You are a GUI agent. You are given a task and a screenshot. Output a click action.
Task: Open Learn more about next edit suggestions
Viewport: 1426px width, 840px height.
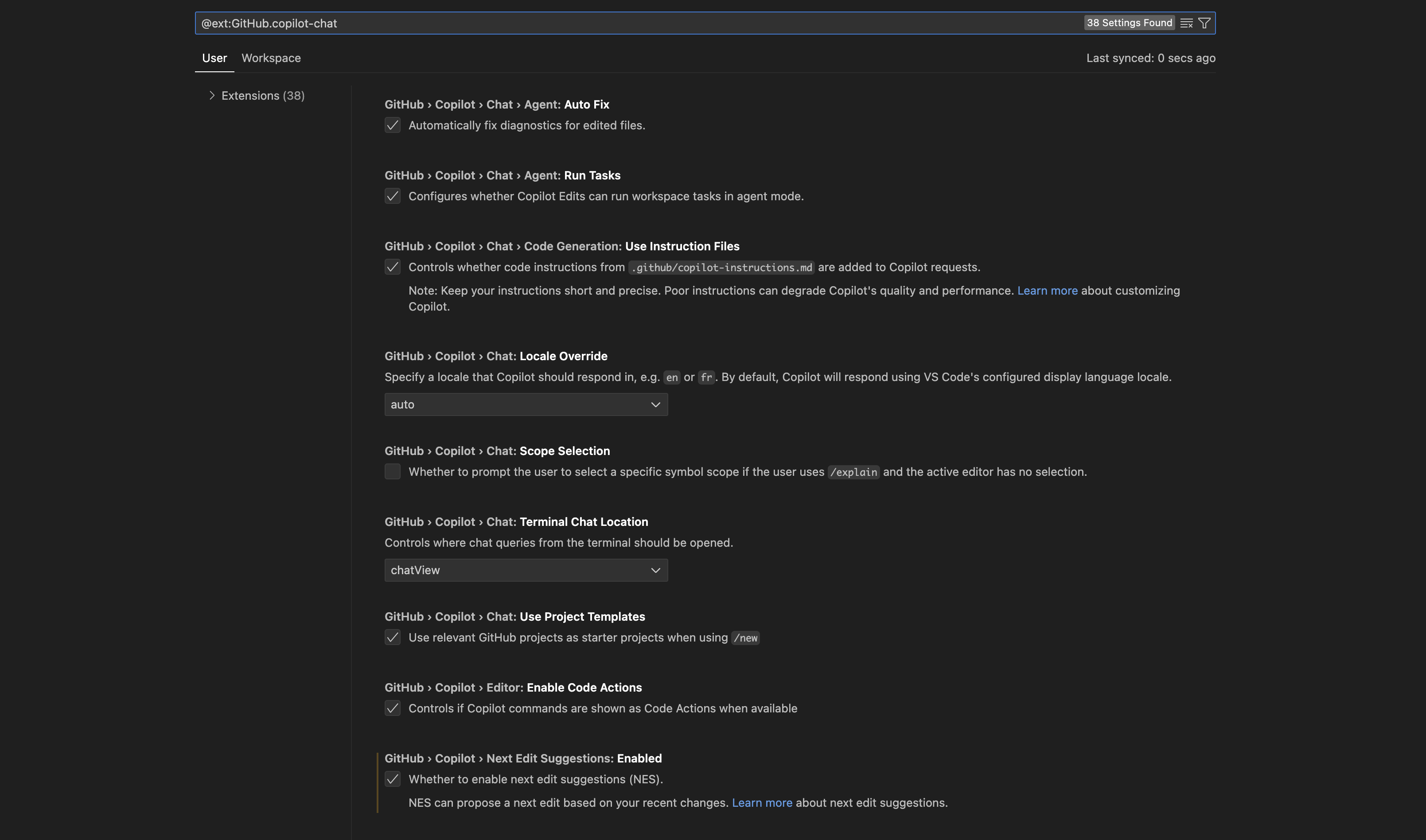[762, 802]
